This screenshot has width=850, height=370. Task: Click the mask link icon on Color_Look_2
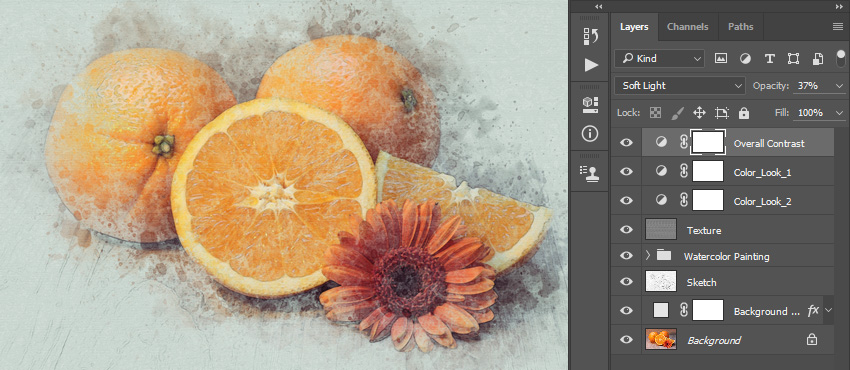[x=684, y=200]
